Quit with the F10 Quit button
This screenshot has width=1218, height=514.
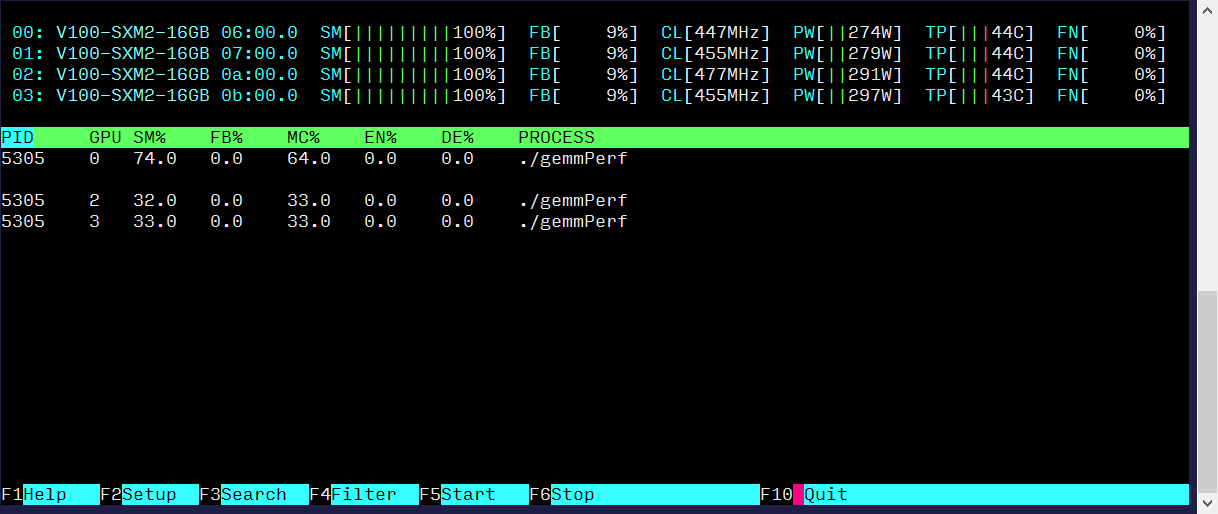click(x=974, y=494)
